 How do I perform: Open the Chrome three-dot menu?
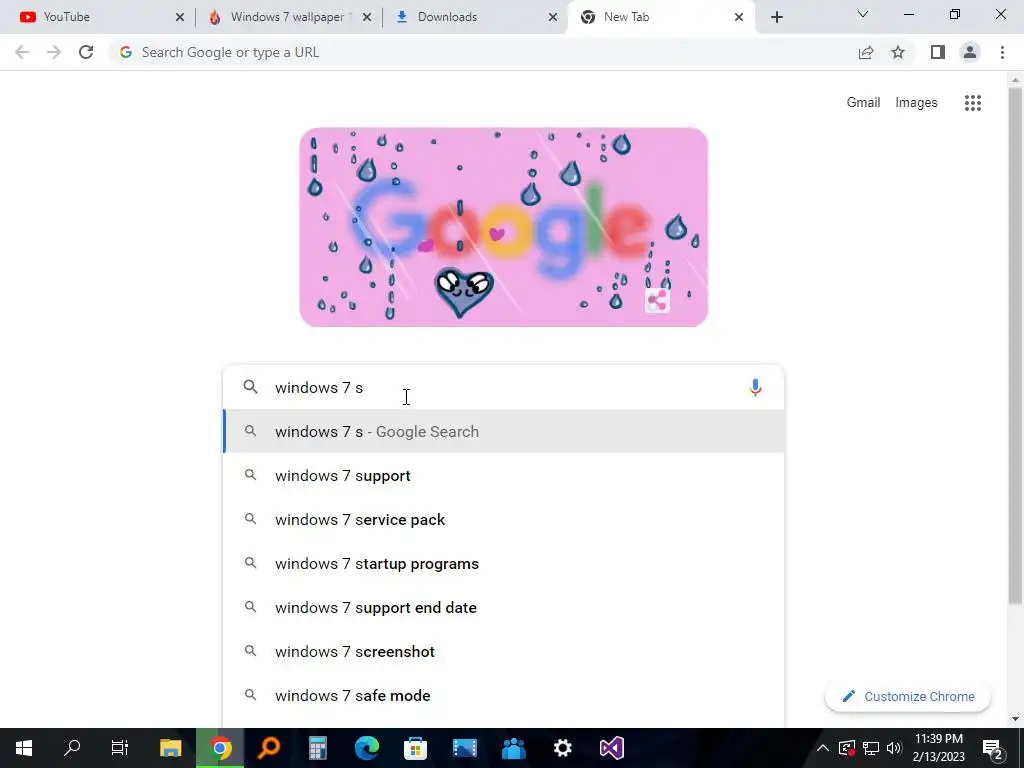point(1002,52)
